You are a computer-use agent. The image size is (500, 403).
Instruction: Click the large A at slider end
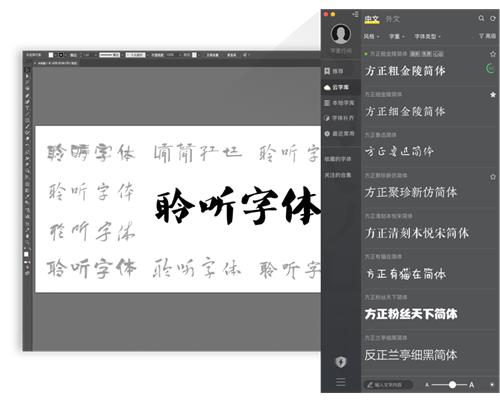click(x=471, y=385)
